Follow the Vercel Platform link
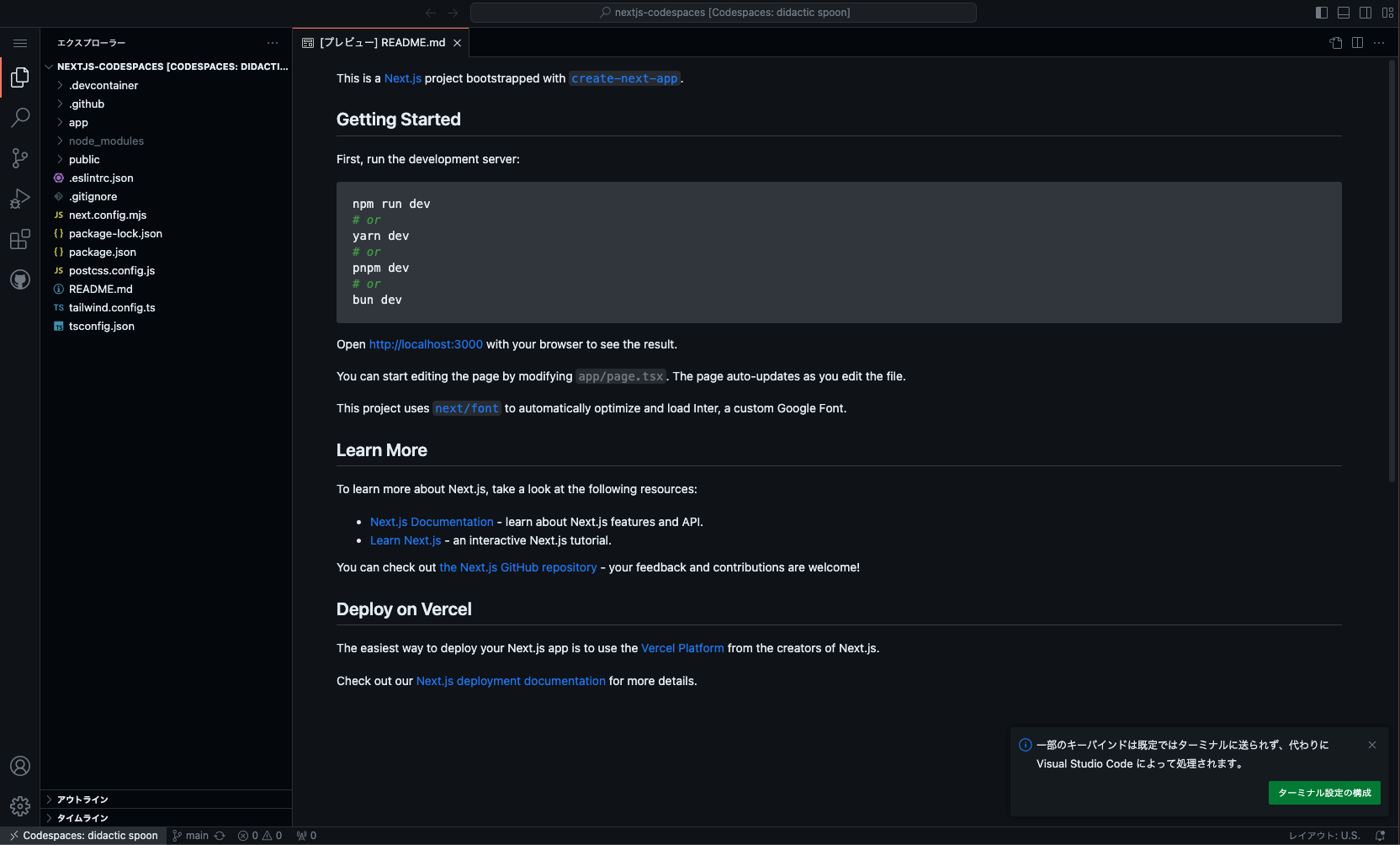1400x845 pixels. (x=682, y=648)
